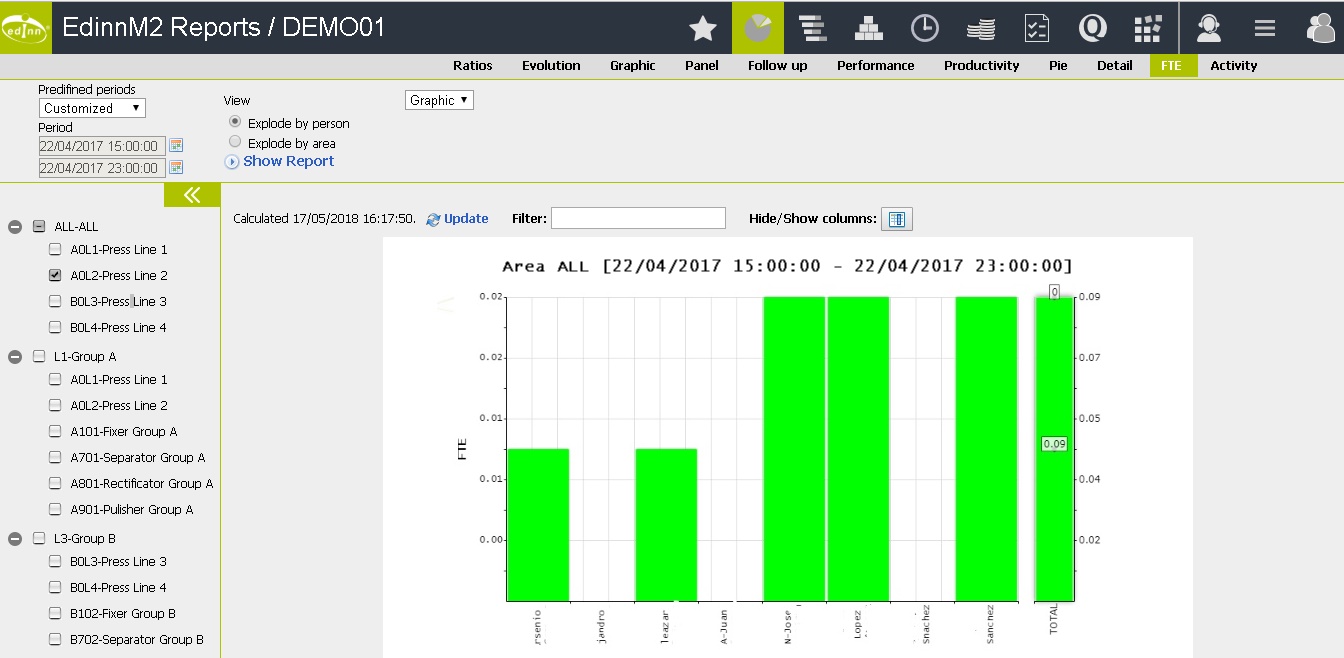The height and width of the screenshot is (658, 1344).
Task: Switch to the Graphic tab
Action: coord(633,65)
